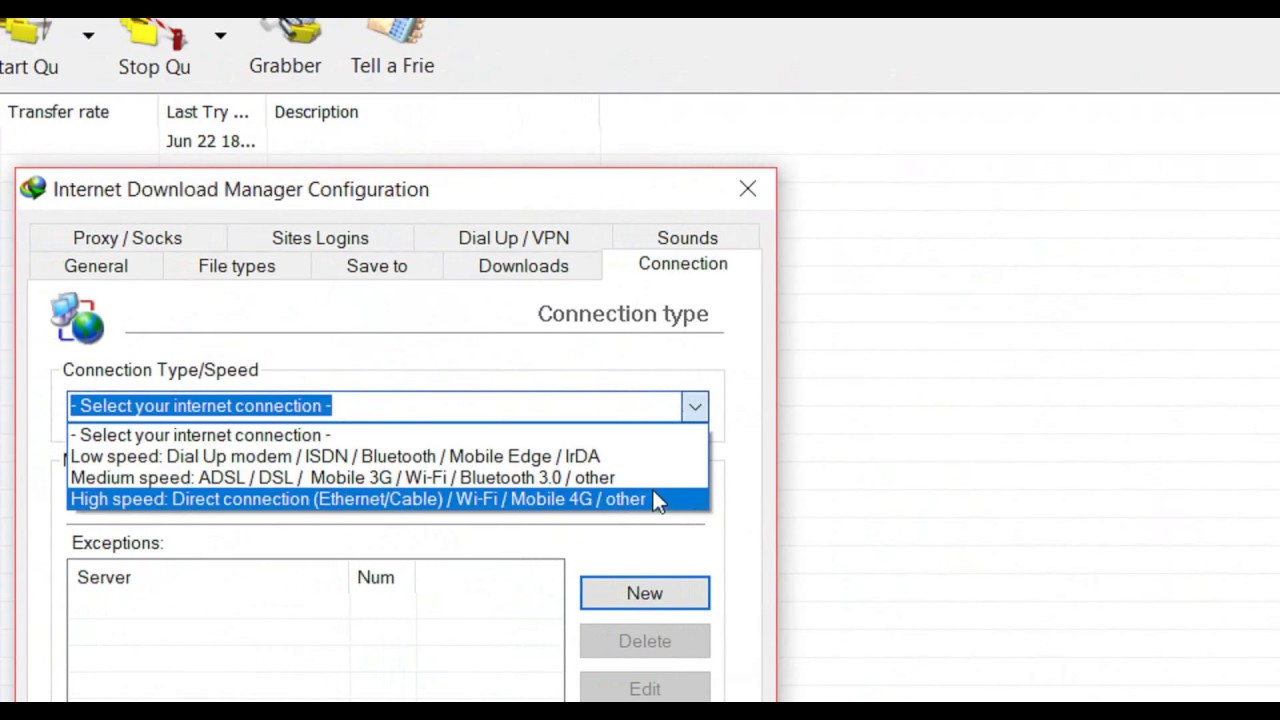Viewport: 1280px width, 720px height.
Task: Click the 'Jun 22 18...' last try cell
Action: point(211,141)
